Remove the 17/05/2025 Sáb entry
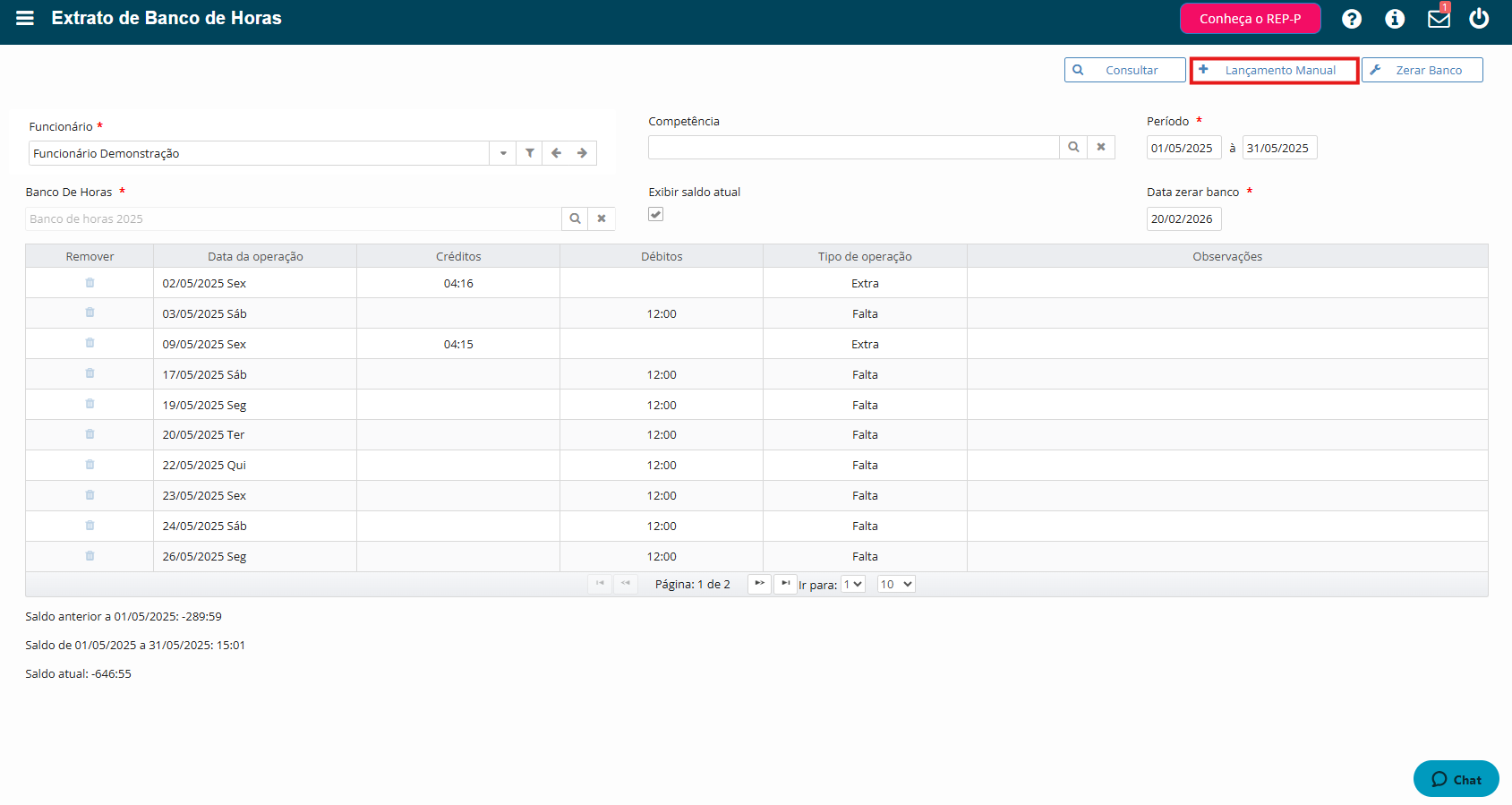The height and width of the screenshot is (805, 1512). point(90,373)
